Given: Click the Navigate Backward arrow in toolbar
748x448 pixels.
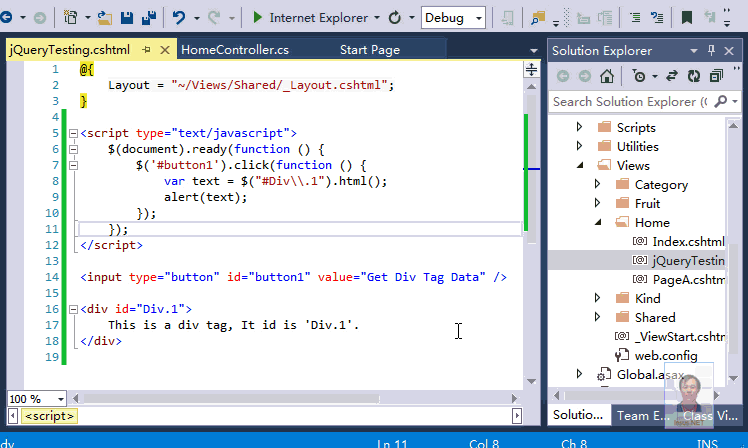Looking at the screenshot, I should click(6, 18).
